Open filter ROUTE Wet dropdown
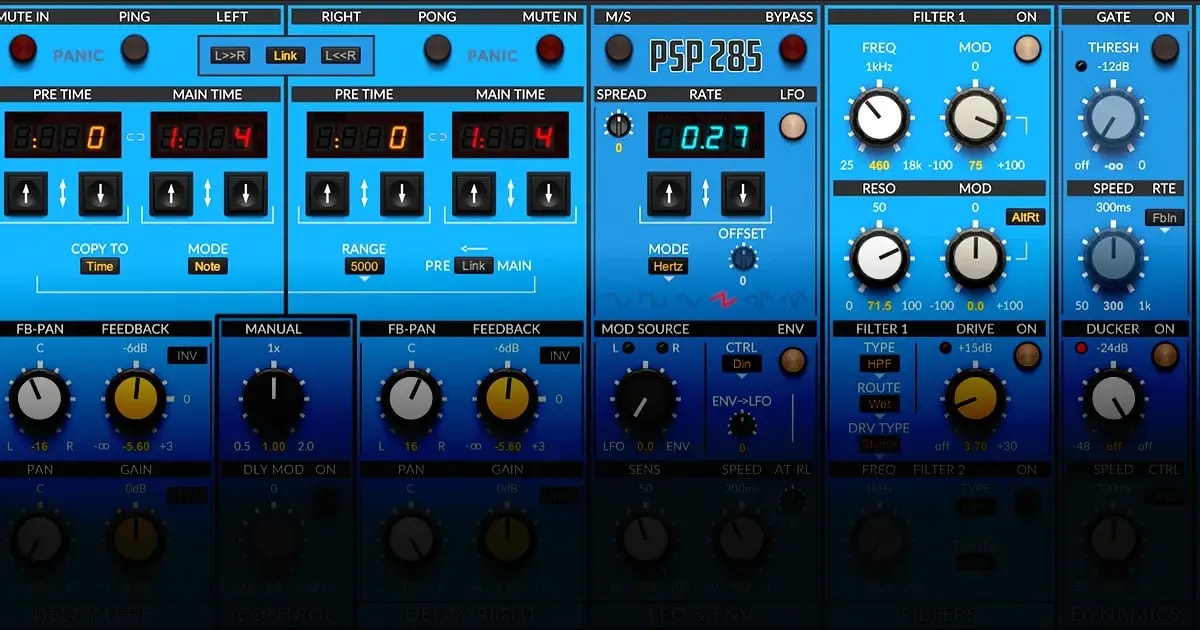 click(x=880, y=404)
